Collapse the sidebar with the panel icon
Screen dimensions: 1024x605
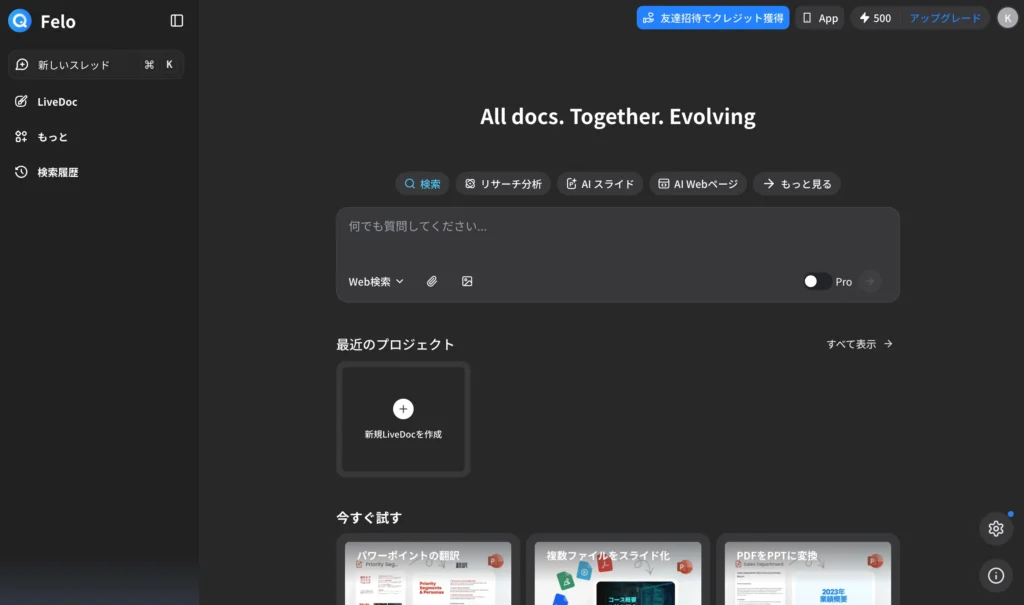177,20
